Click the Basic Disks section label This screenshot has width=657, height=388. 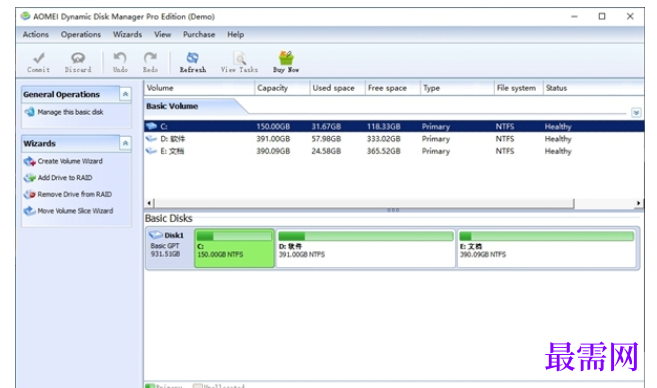pos(168,218)
